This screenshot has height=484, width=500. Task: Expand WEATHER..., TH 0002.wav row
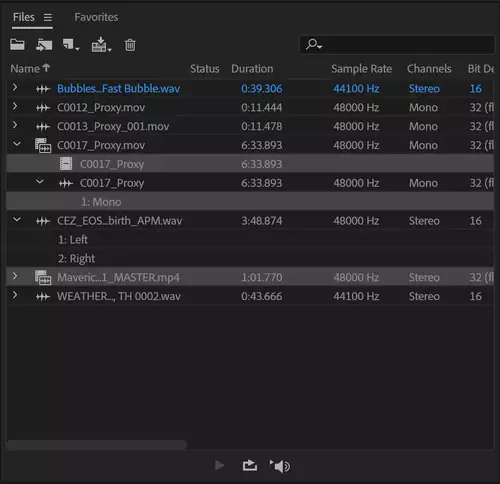pos(15,295)
